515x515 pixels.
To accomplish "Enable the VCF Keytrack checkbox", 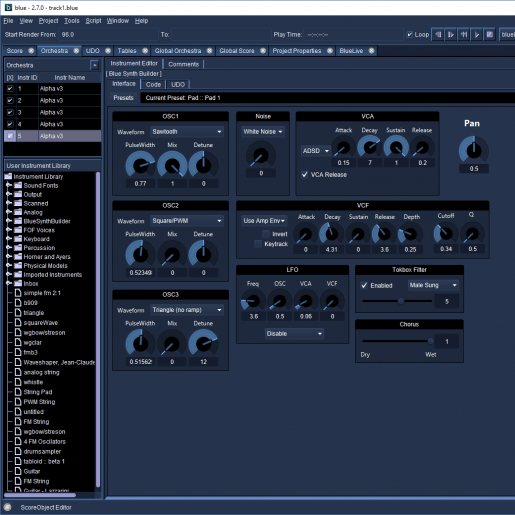I will [258, 244].
